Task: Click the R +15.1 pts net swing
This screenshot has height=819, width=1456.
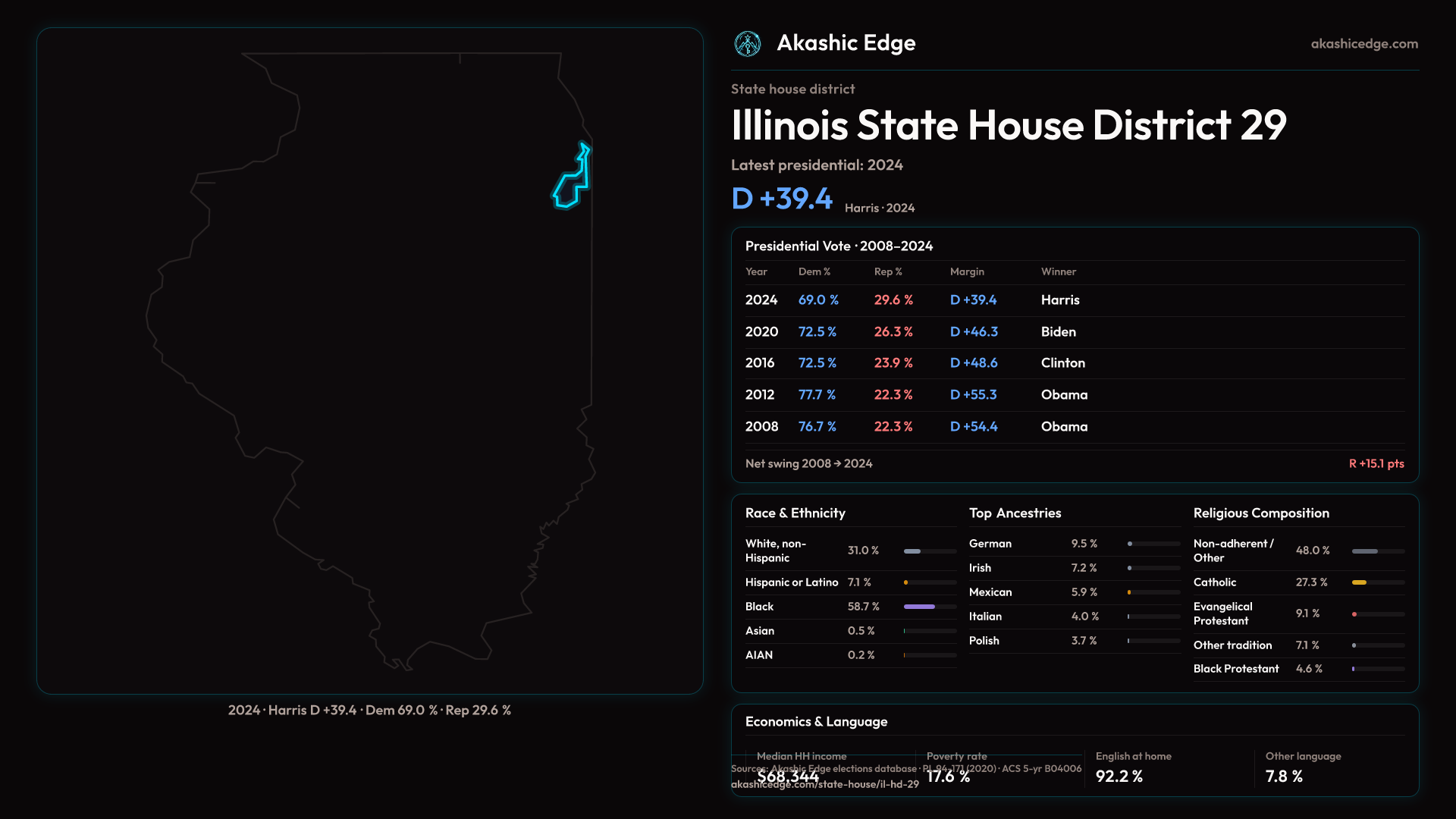Action: pyautogui.click(x=1376, y=464)
